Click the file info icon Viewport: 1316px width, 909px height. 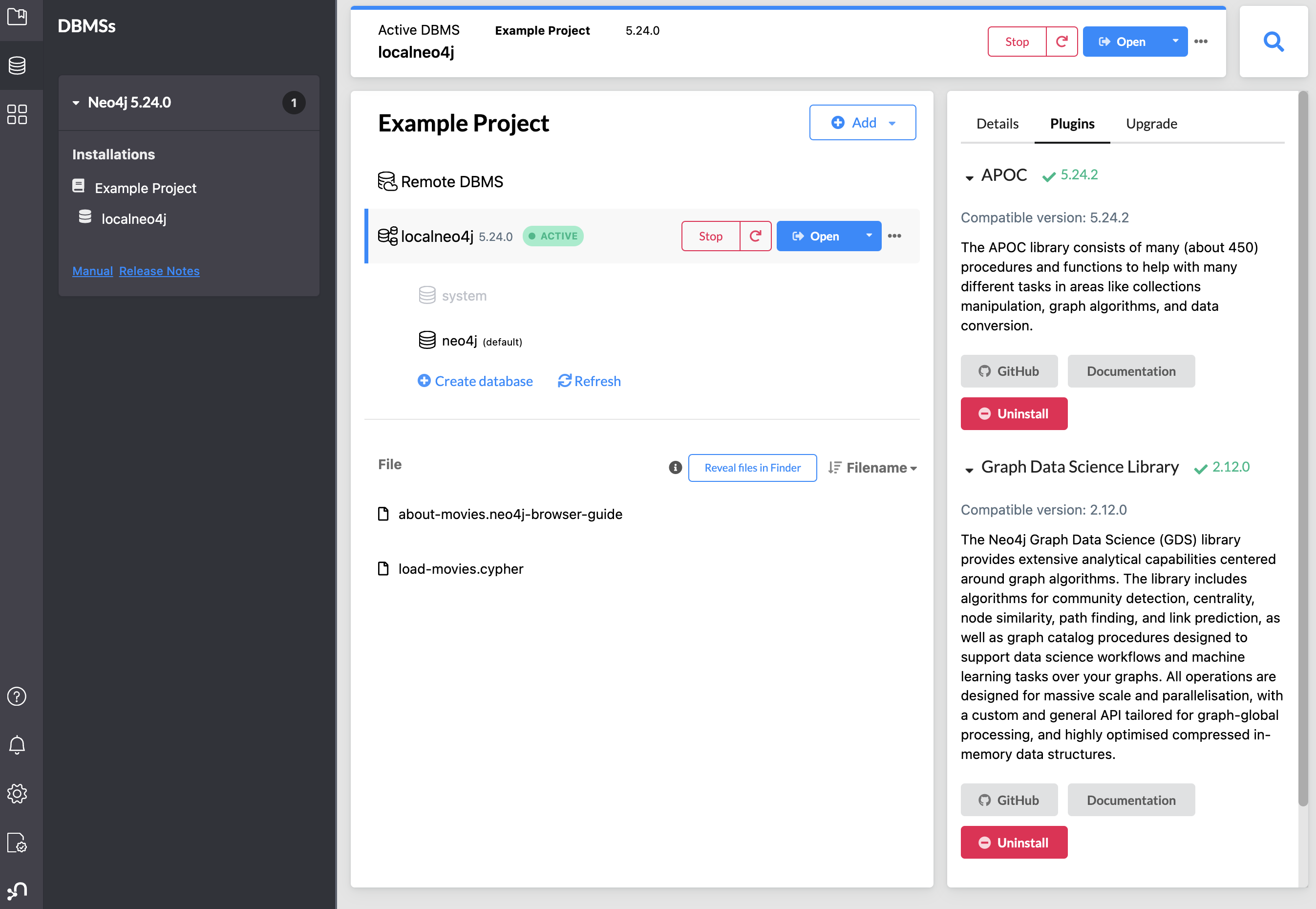[675, 468]
